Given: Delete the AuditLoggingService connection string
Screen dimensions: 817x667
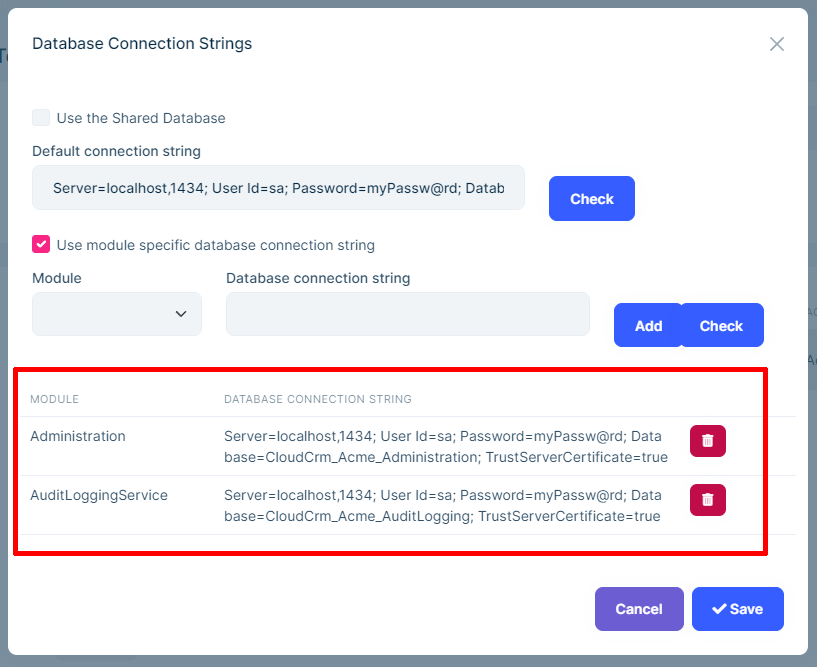Looking at the screenshot, I should point(707,500).
